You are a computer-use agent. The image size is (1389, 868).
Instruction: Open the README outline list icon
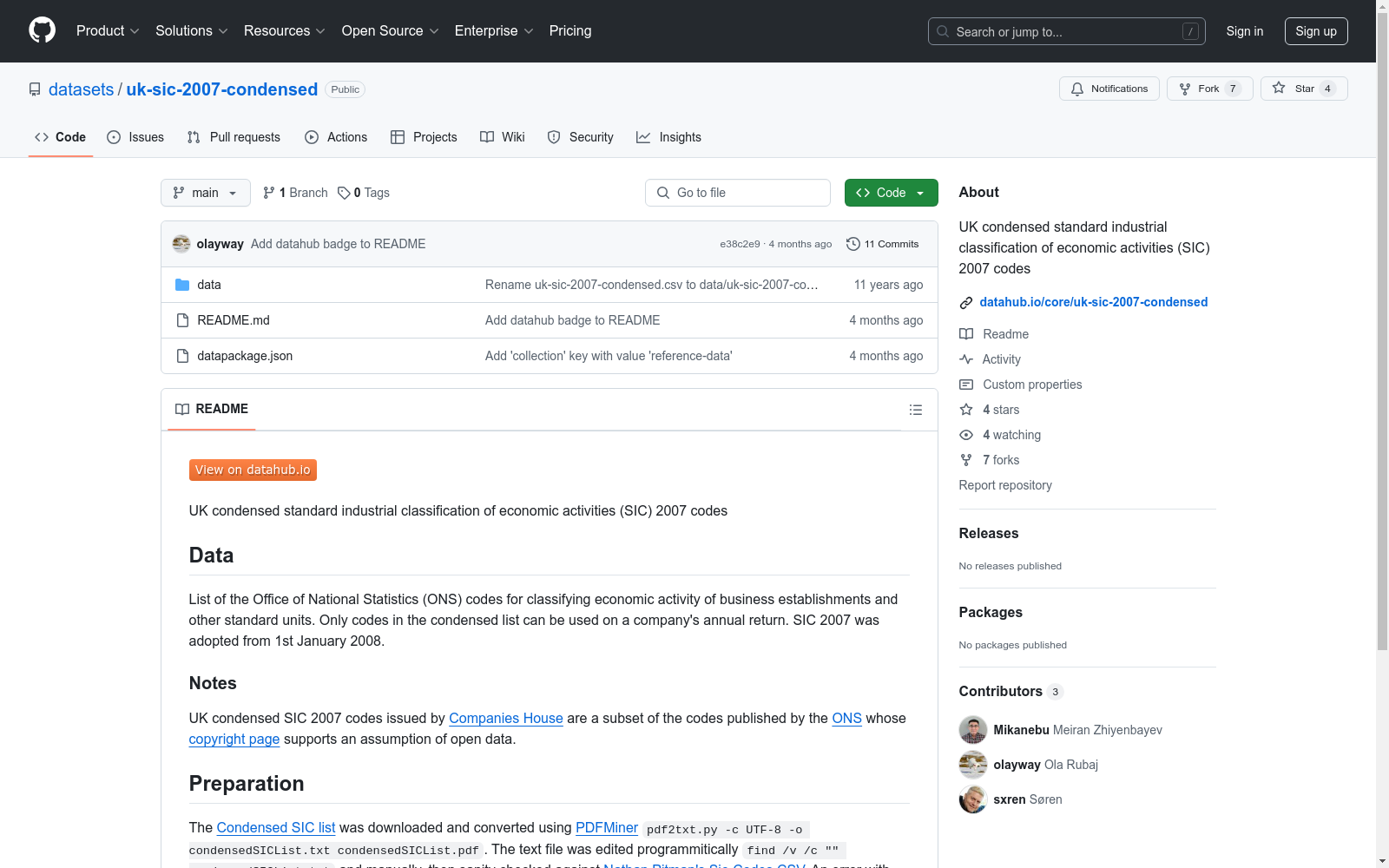[916, 410]
